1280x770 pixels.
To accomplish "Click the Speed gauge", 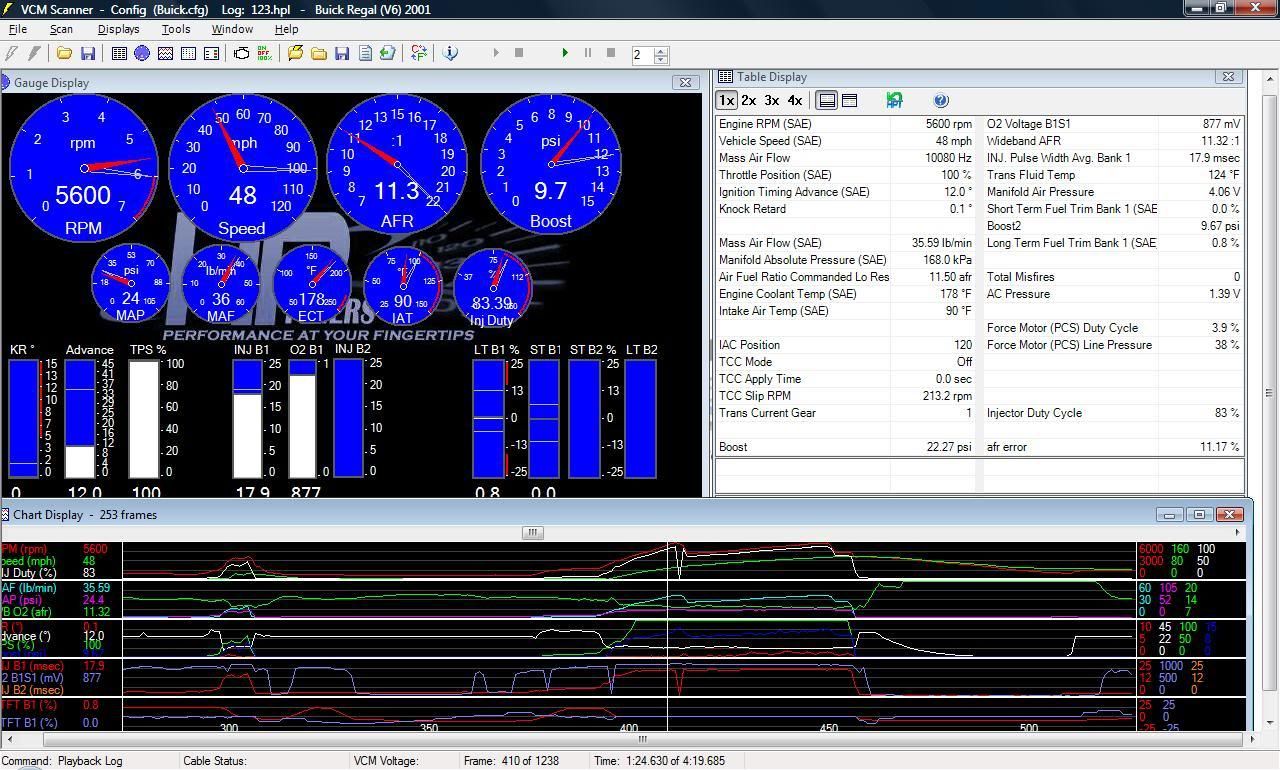I will pos(243,167).
